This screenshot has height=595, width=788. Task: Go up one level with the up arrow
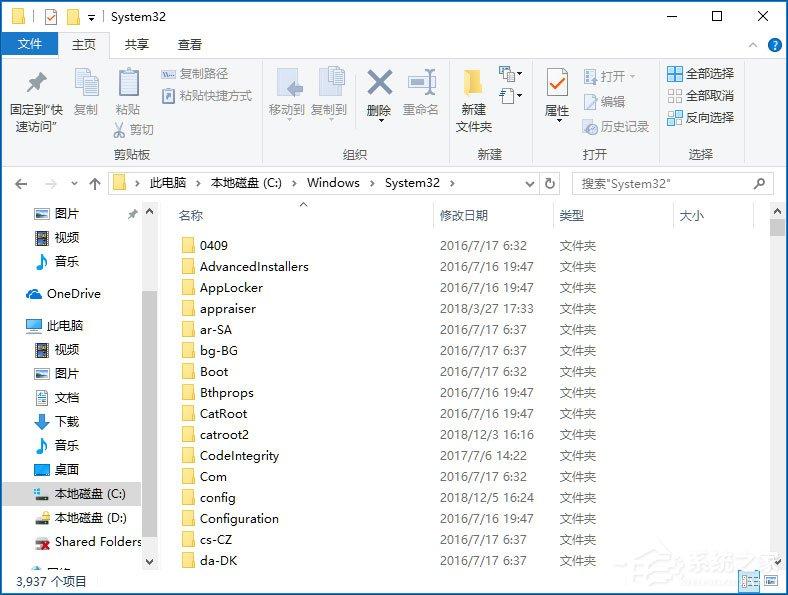click(95, 184)
